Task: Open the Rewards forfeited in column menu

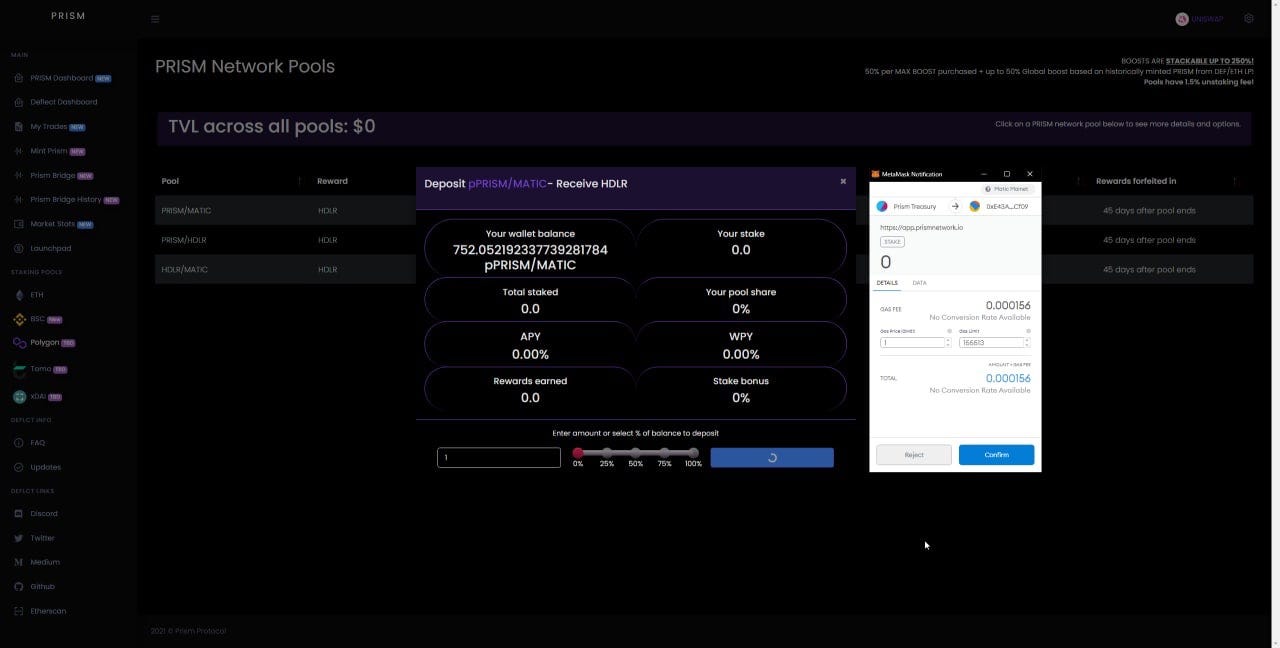Action: [1234, 181]
